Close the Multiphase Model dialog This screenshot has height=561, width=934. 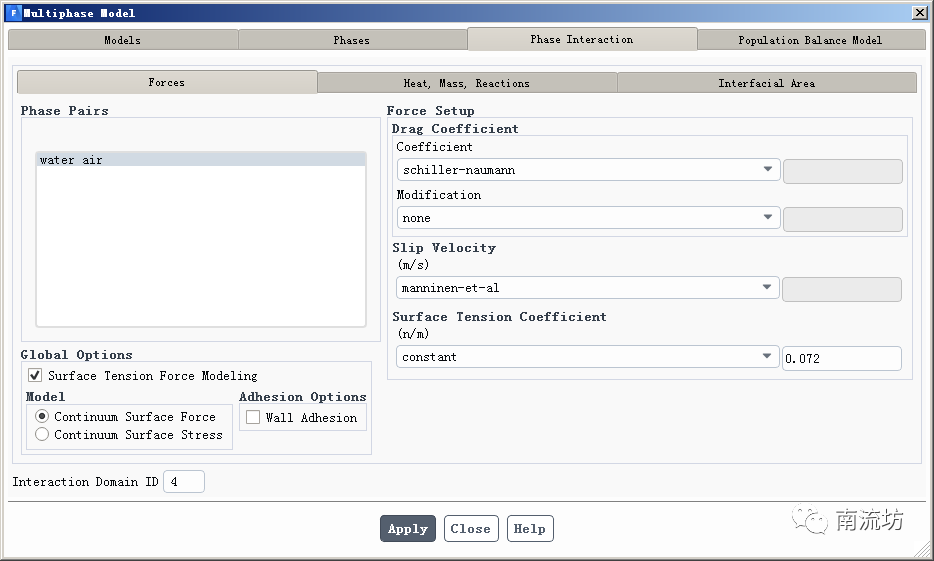pos(919,13)
